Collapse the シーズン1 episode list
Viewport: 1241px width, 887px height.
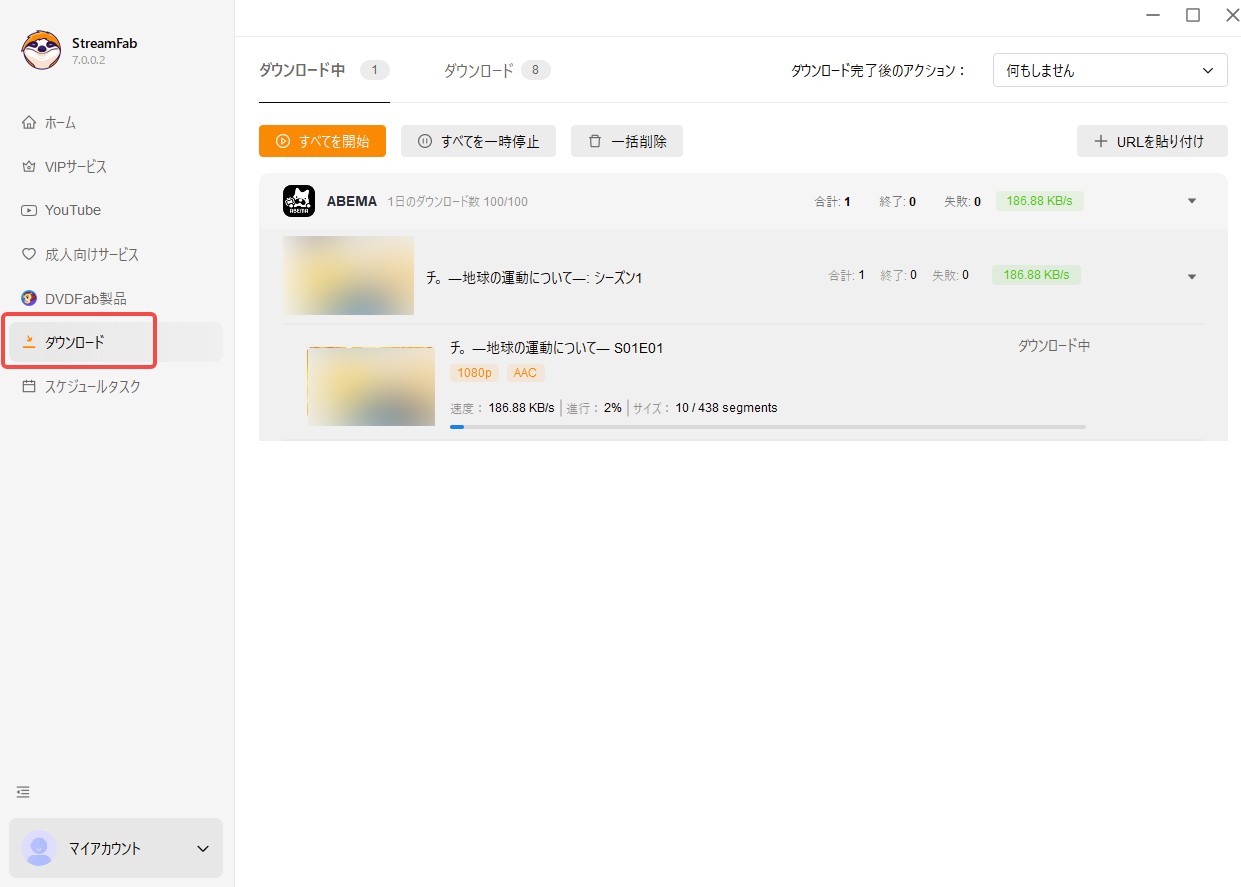1191,274
